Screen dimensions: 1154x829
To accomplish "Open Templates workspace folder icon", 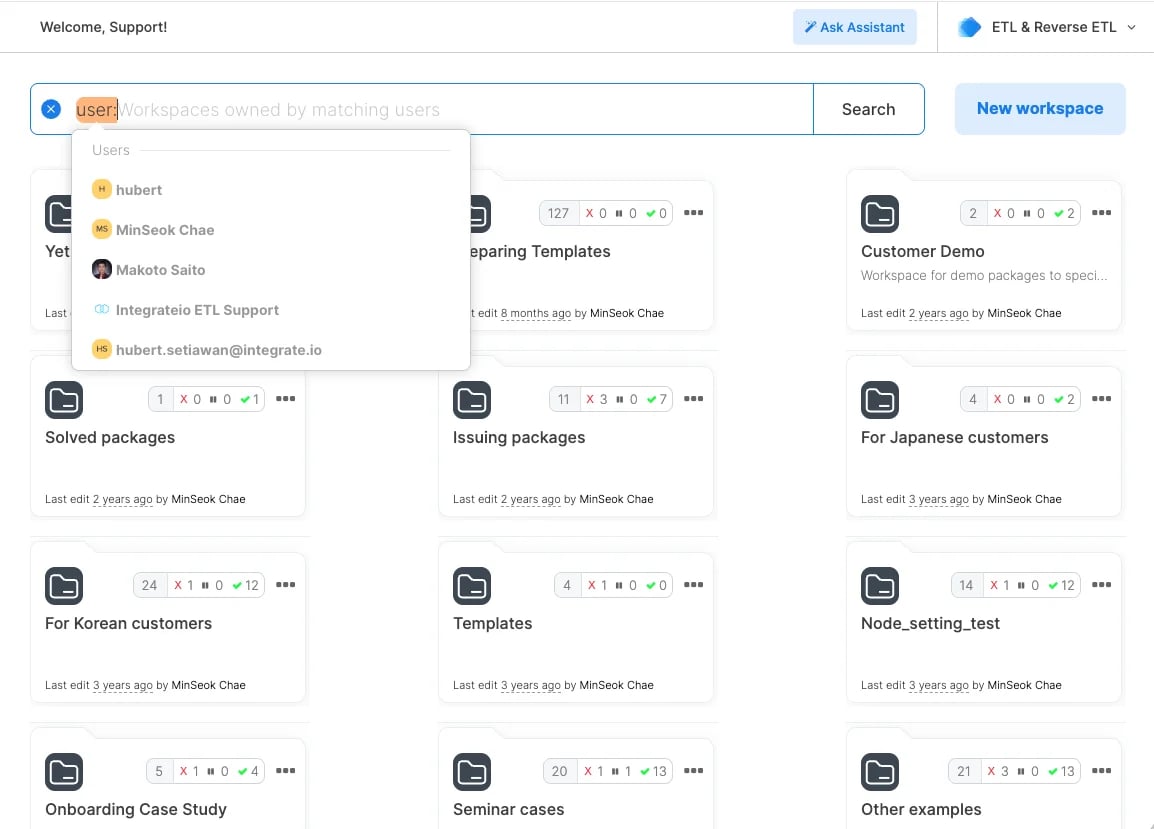I will pos(472,586).
